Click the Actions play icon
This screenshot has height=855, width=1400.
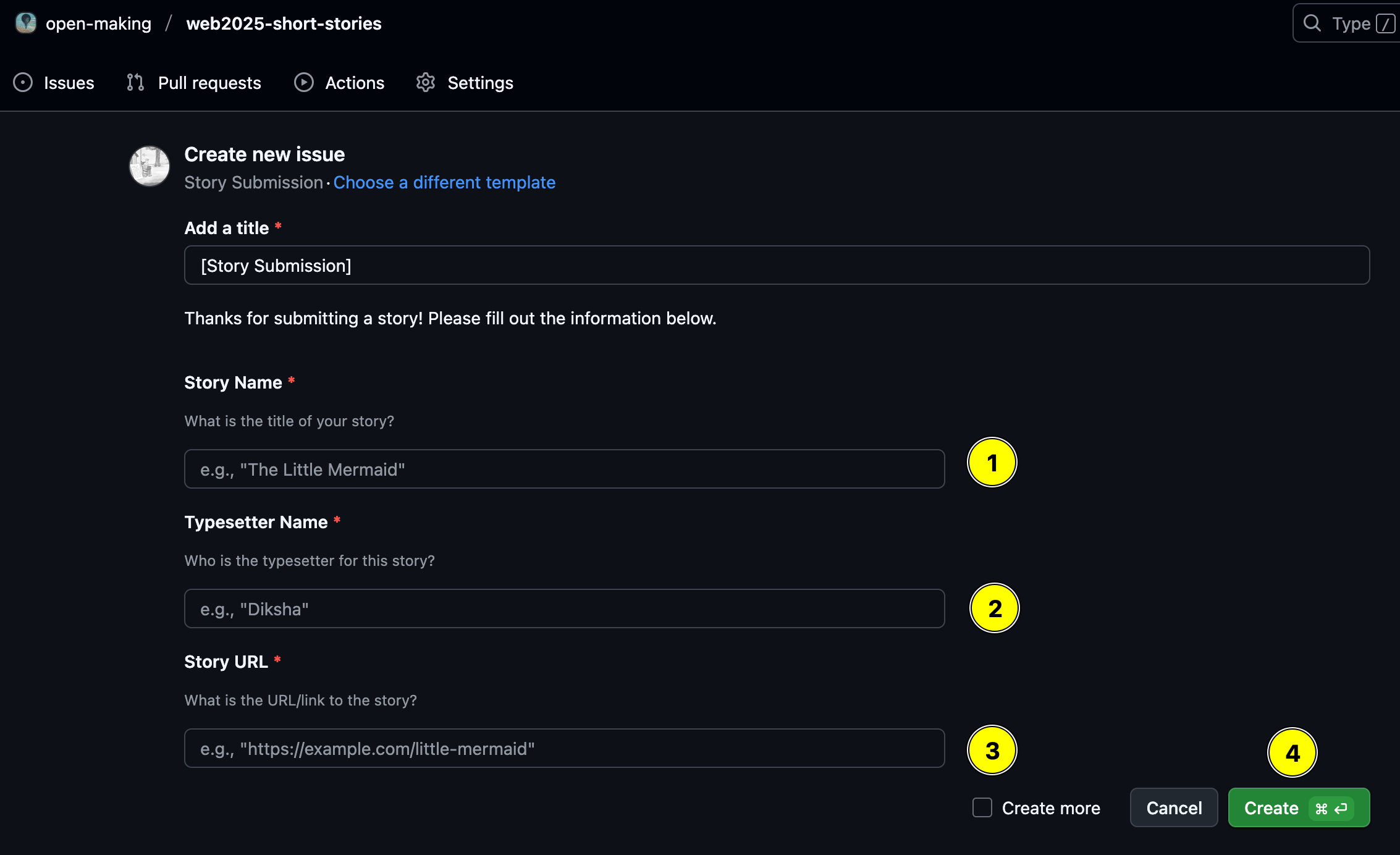click(x=303, y=82)
